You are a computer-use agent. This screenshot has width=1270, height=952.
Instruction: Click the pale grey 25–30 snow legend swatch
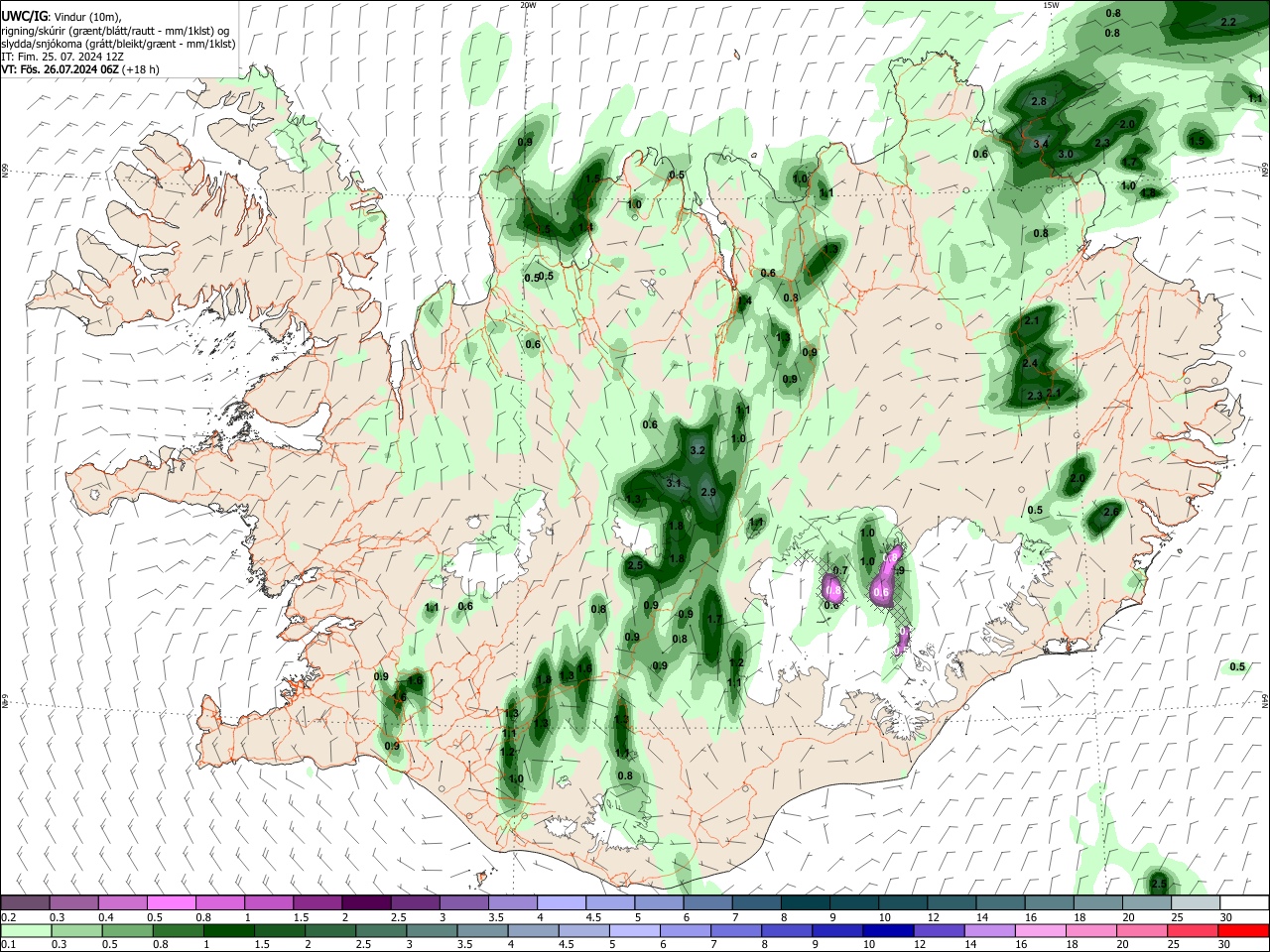1196,902
